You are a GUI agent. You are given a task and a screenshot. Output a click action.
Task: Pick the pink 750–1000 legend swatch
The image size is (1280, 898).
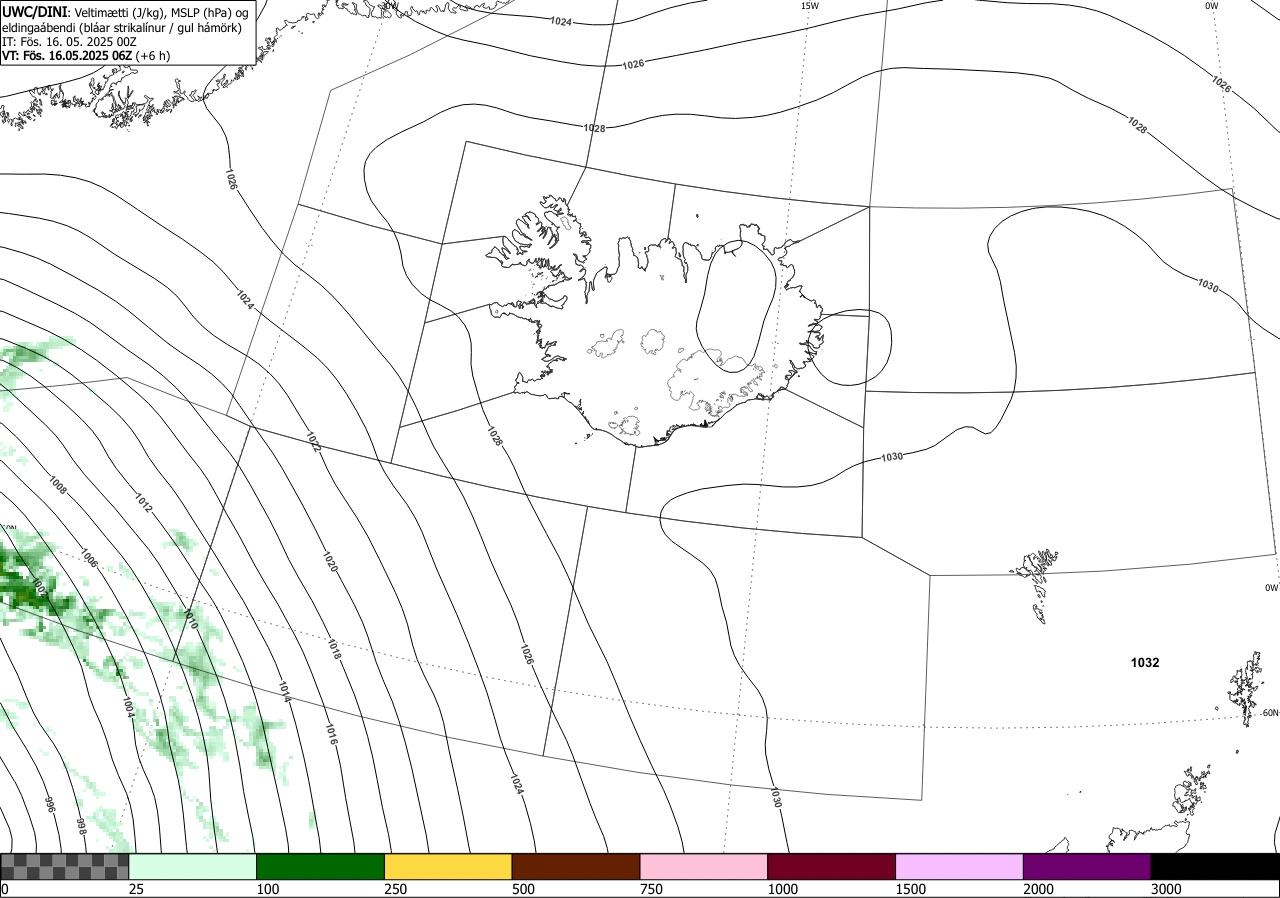tap(704, 866)
